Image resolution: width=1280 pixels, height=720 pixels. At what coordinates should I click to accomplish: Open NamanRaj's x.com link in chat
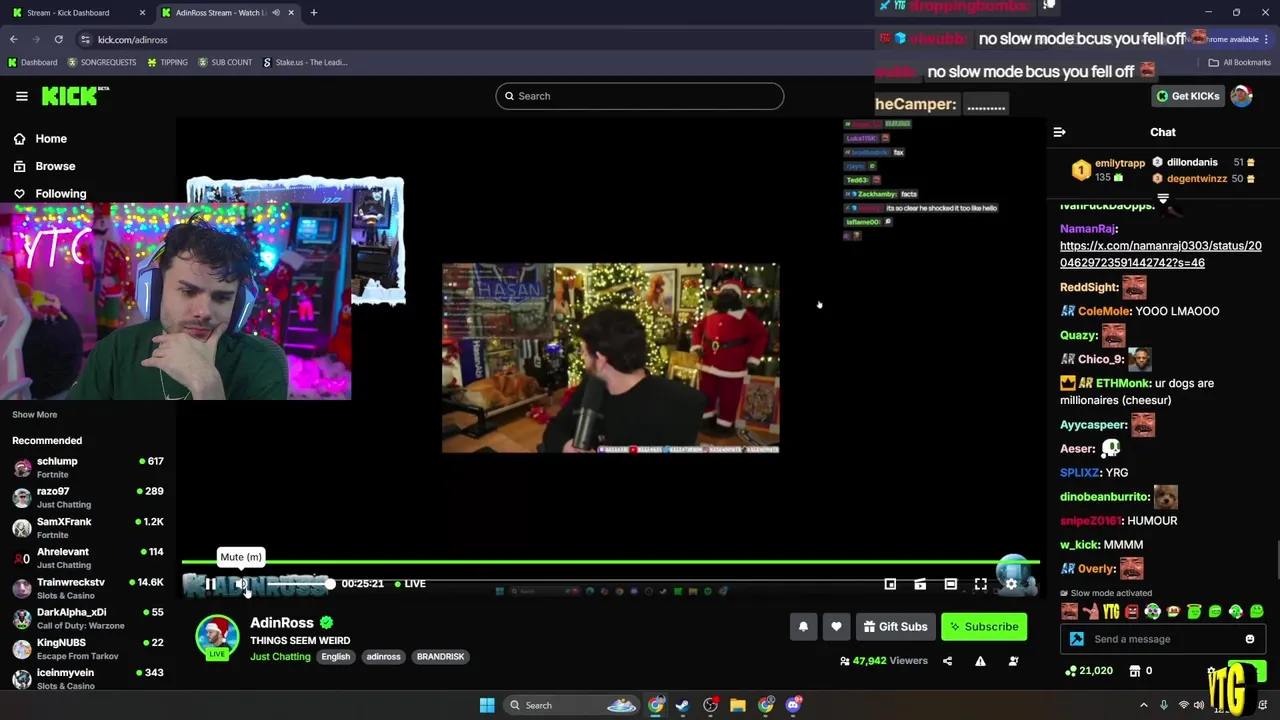coord(1160,254)
